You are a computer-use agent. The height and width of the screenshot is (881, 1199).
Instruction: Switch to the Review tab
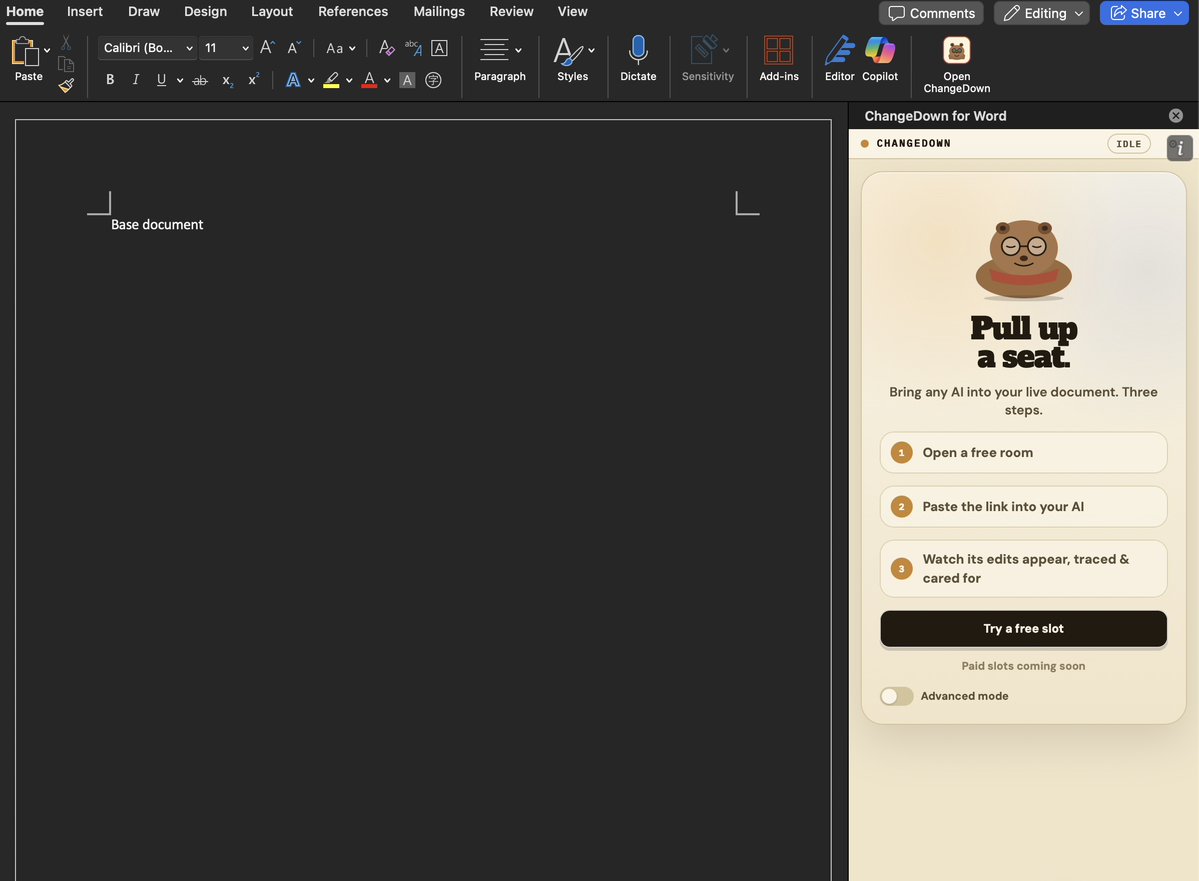512,11
